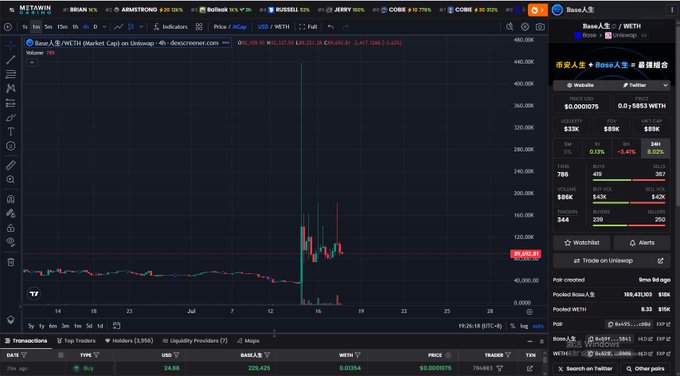Set chart interval to D

(95, 27)
